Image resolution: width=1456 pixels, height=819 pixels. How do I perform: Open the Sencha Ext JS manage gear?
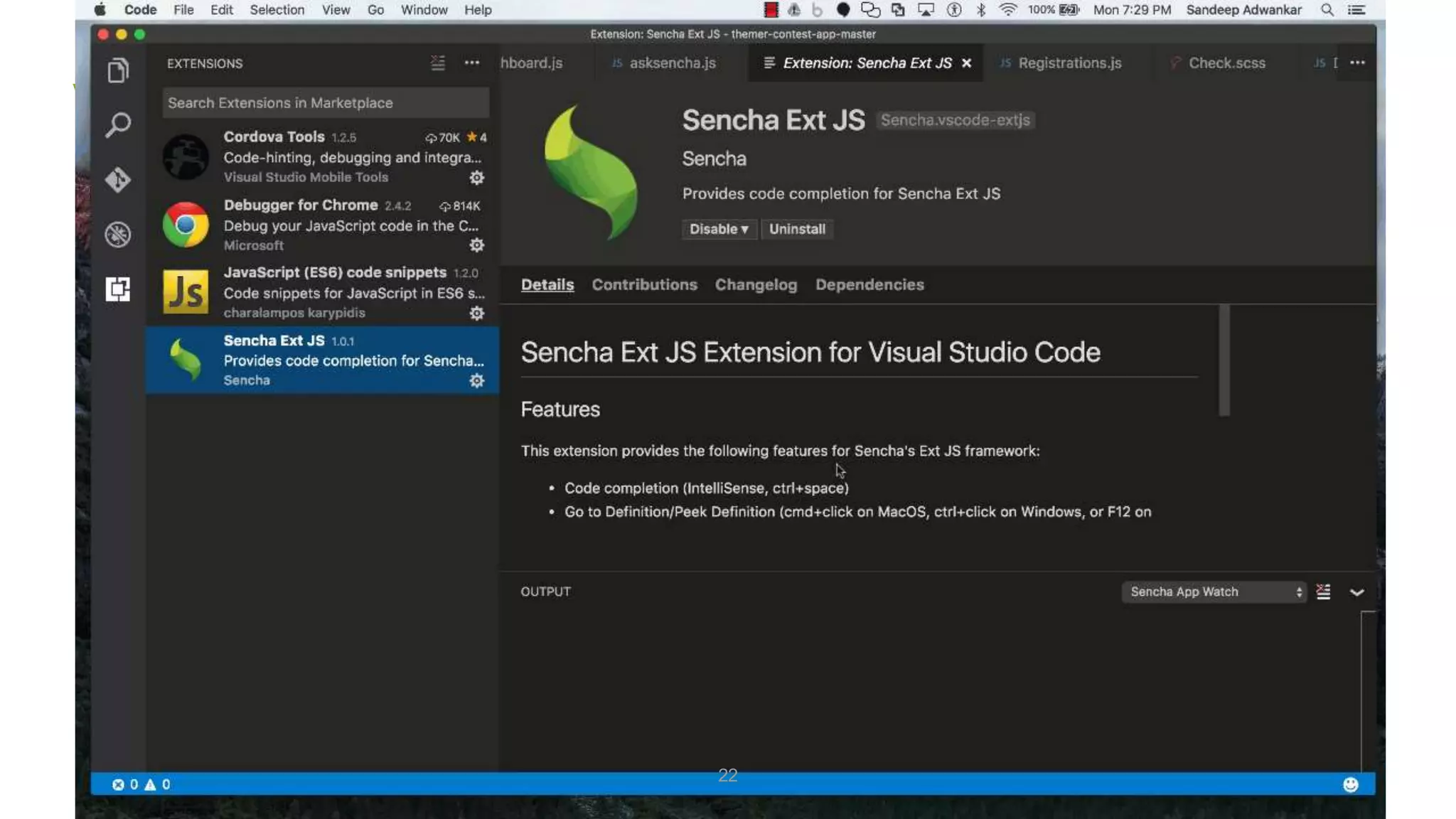coord(477,381)
